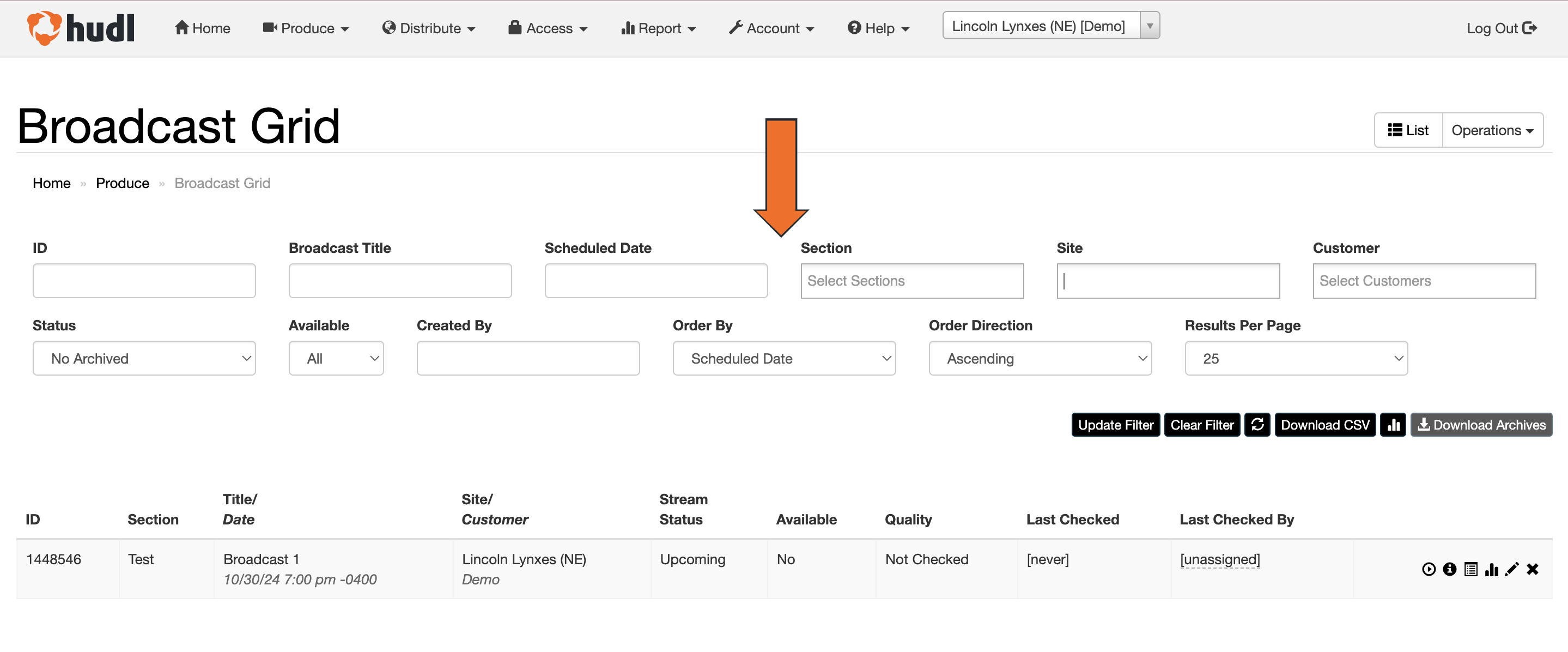Click the X delete icon for Broadcast 1

tap(1533, 569)
